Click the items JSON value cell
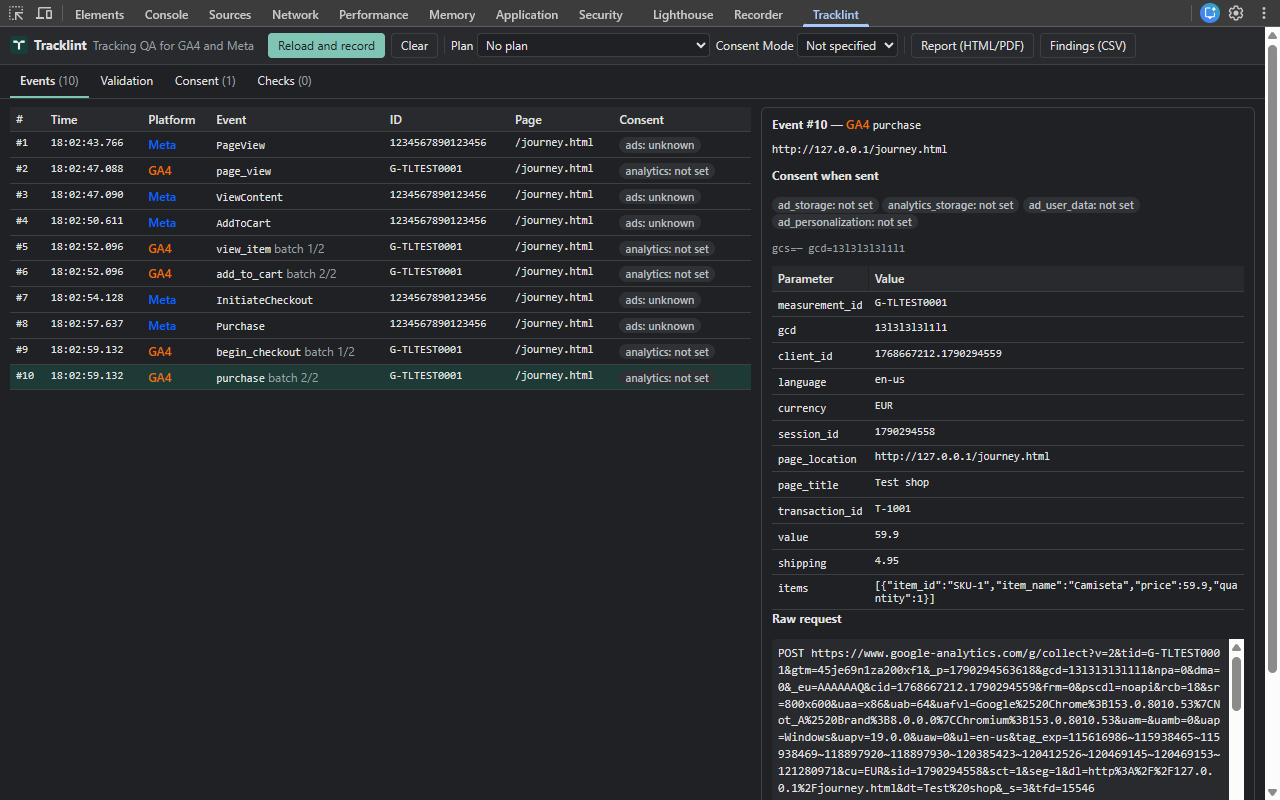This screenshot has height=800, width=1280. click(x=1056, y=593)
